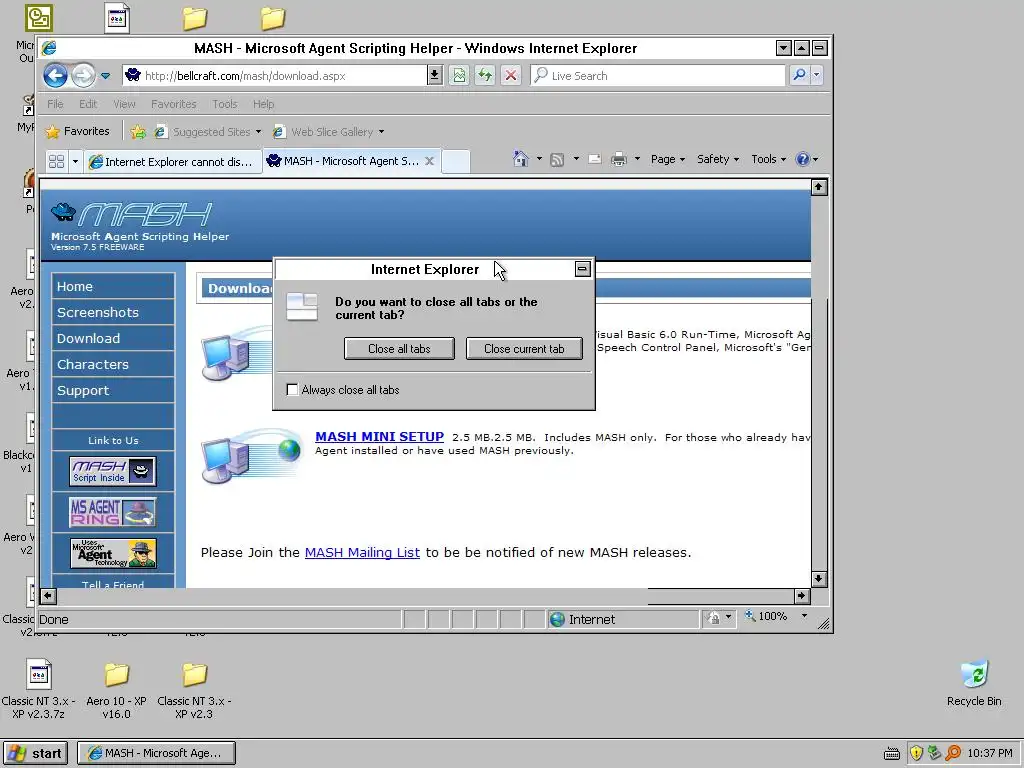1024x768 pixels.
Task: Click the MASH MINI SETUP link
Action: [379, 436]
